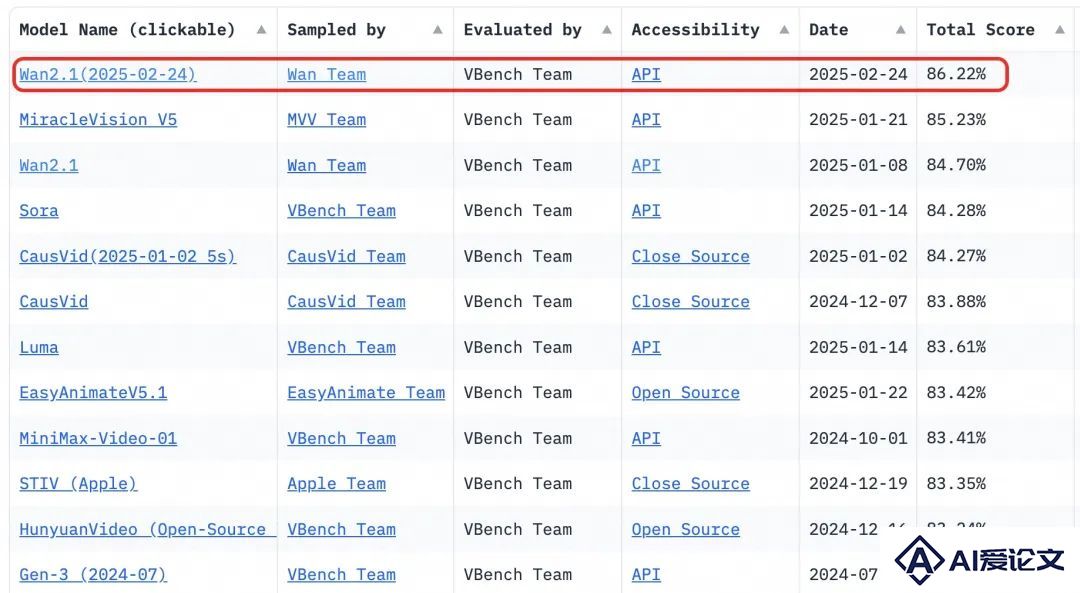This screenshot has width=1080, height=593.
Task: Open Wan2.1(2025-02-24) model link
Action: point(107,74)
